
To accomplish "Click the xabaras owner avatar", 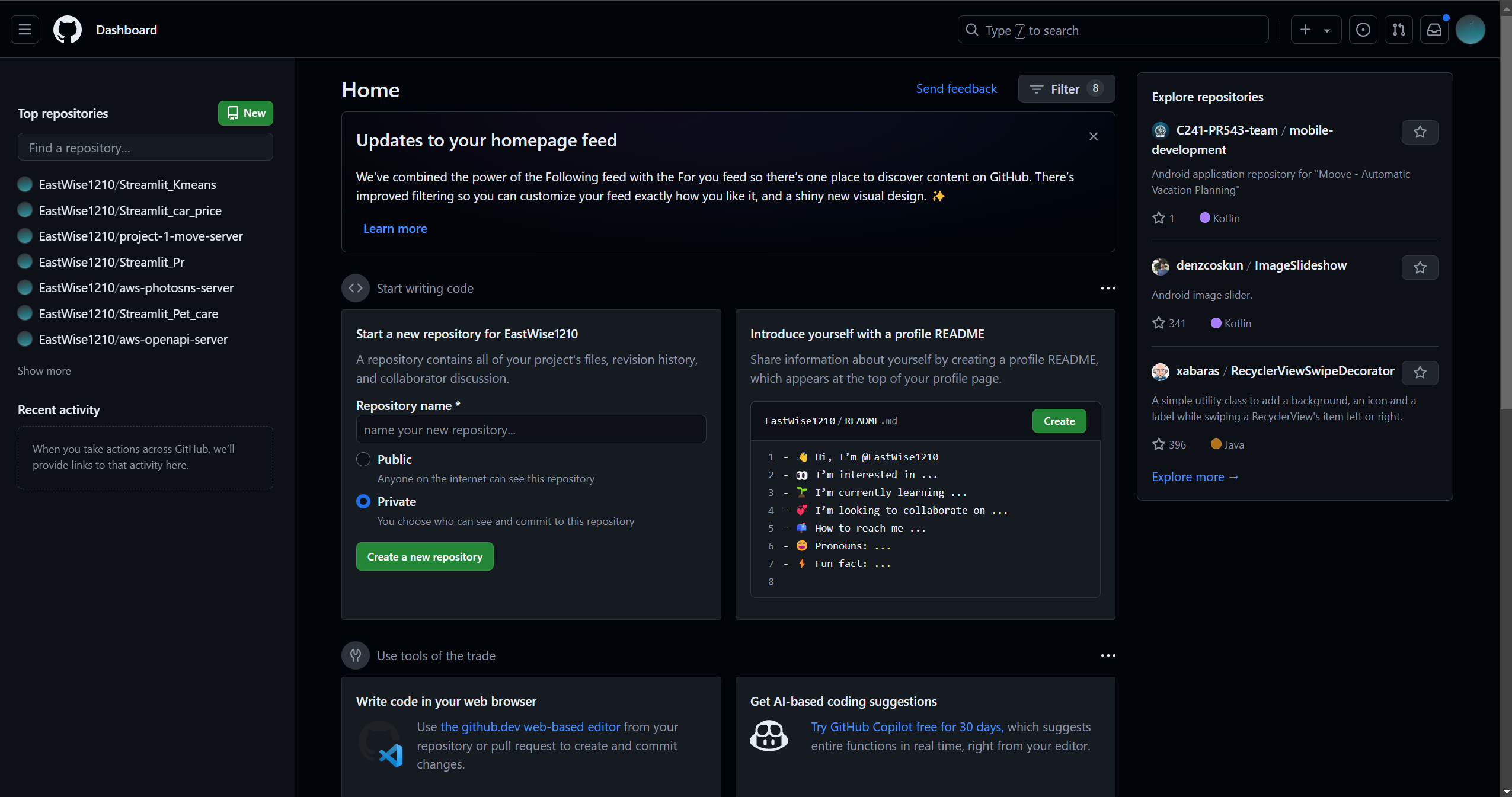I will point(1160,372).
